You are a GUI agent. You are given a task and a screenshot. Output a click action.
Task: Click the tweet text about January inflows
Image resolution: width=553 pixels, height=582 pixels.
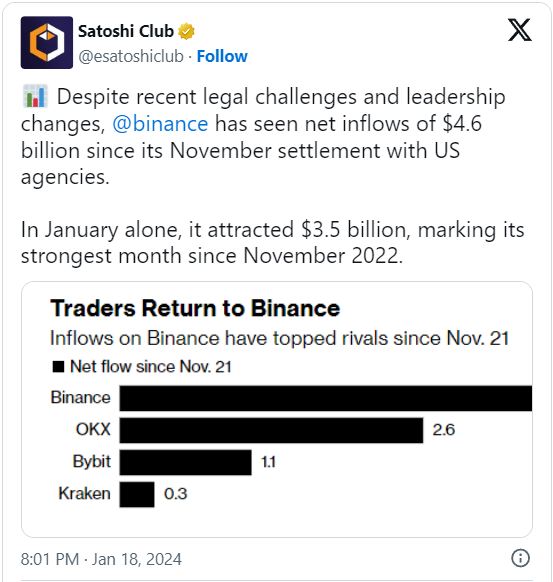272,243
